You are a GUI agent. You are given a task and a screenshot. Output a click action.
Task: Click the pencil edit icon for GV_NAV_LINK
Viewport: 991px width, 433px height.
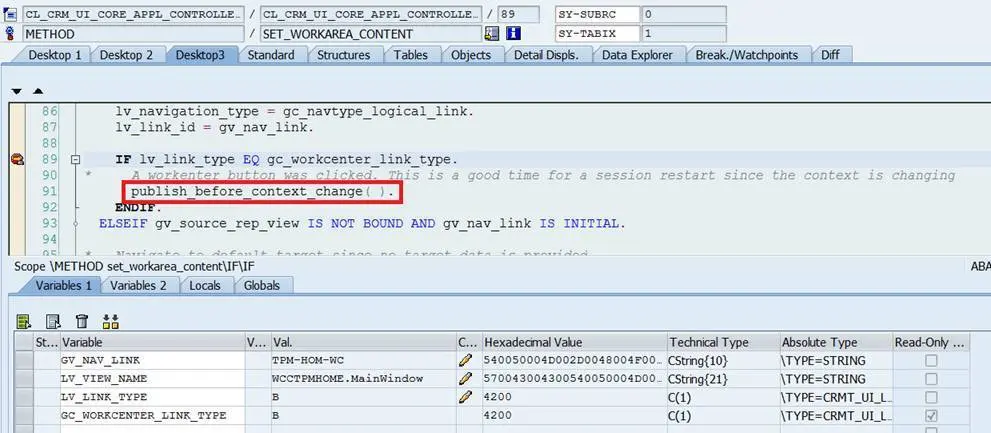click(465, 360)
